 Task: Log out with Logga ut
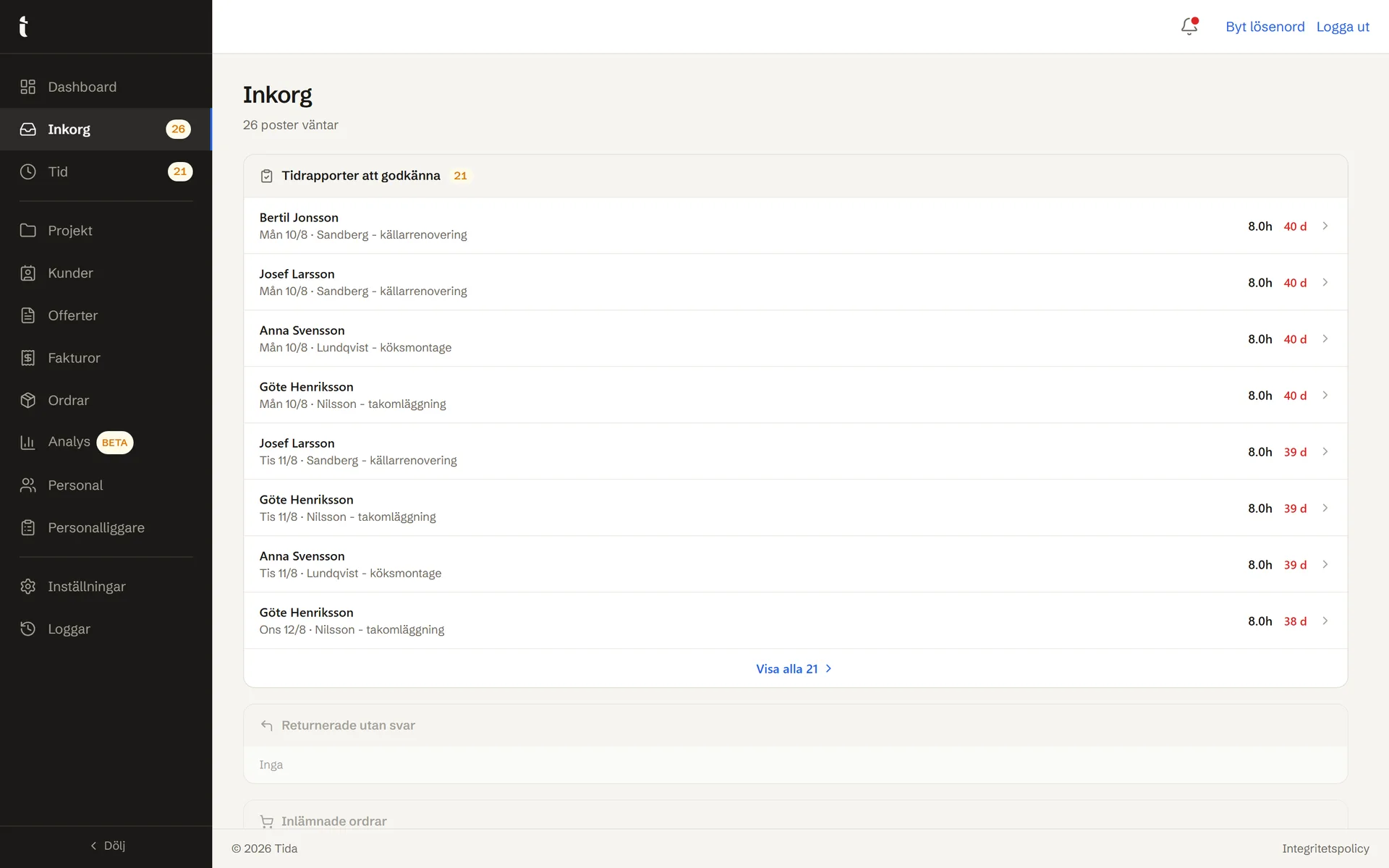[1343, 27]
